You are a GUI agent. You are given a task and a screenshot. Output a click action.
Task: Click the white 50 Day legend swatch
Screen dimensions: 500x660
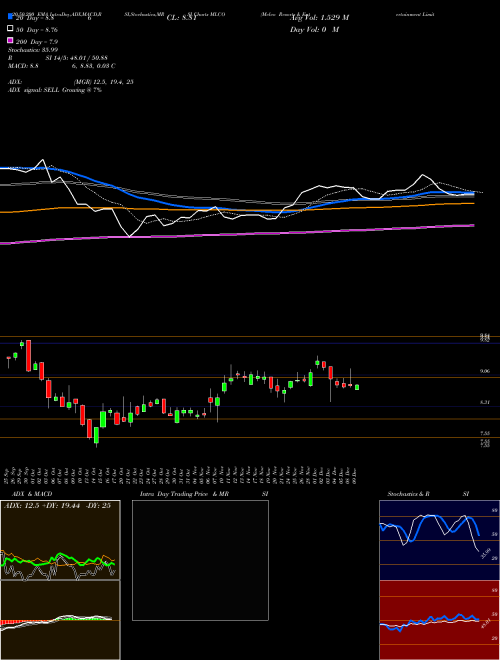(10, 29)
